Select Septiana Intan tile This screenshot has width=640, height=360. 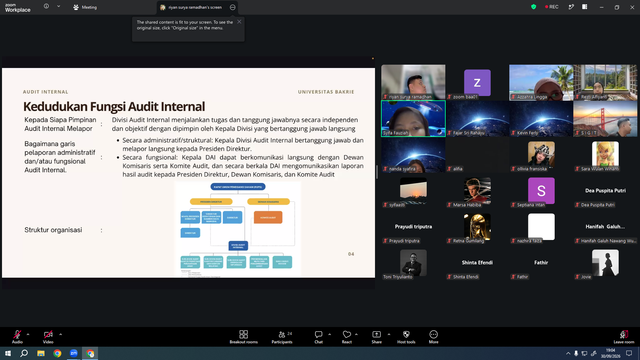pos(541,191)
